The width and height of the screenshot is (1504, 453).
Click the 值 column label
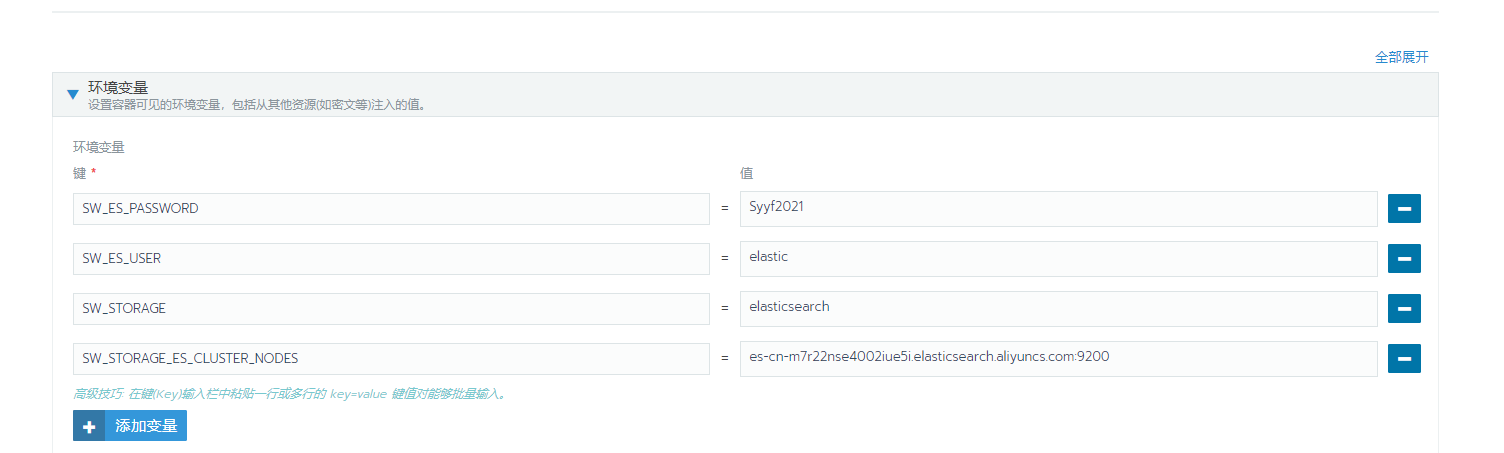pos(746,173)
